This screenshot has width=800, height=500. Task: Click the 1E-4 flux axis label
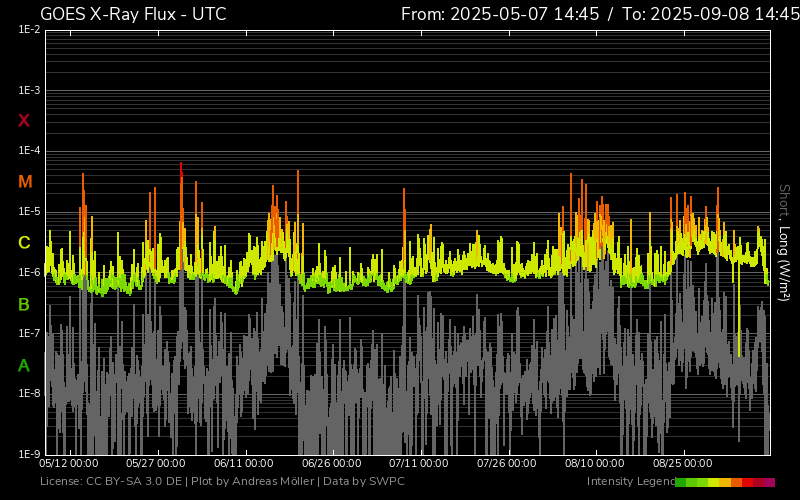click(29, 151)
